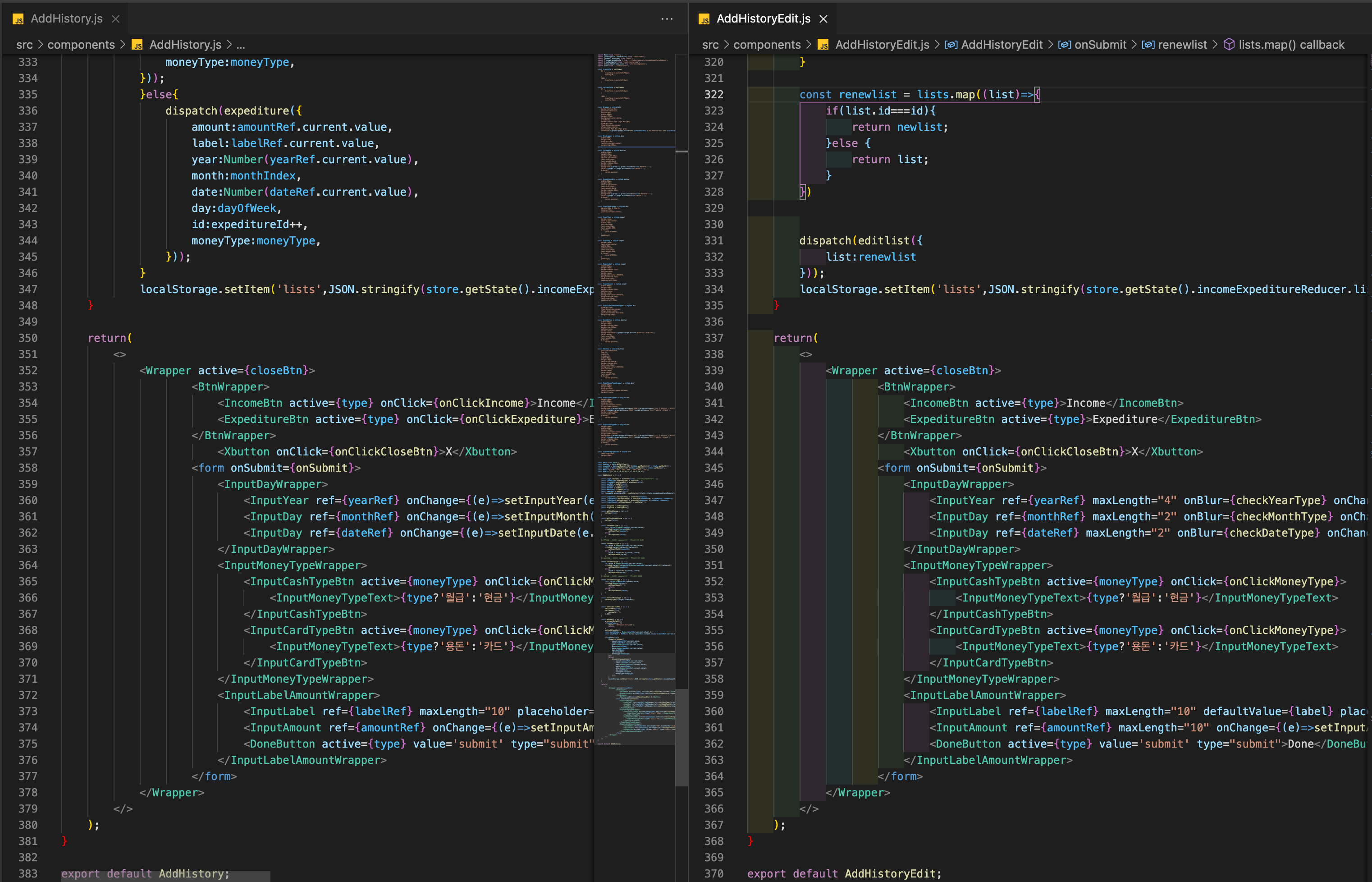Open More Actions ellipsis in left editor

[x=667, y=19]
